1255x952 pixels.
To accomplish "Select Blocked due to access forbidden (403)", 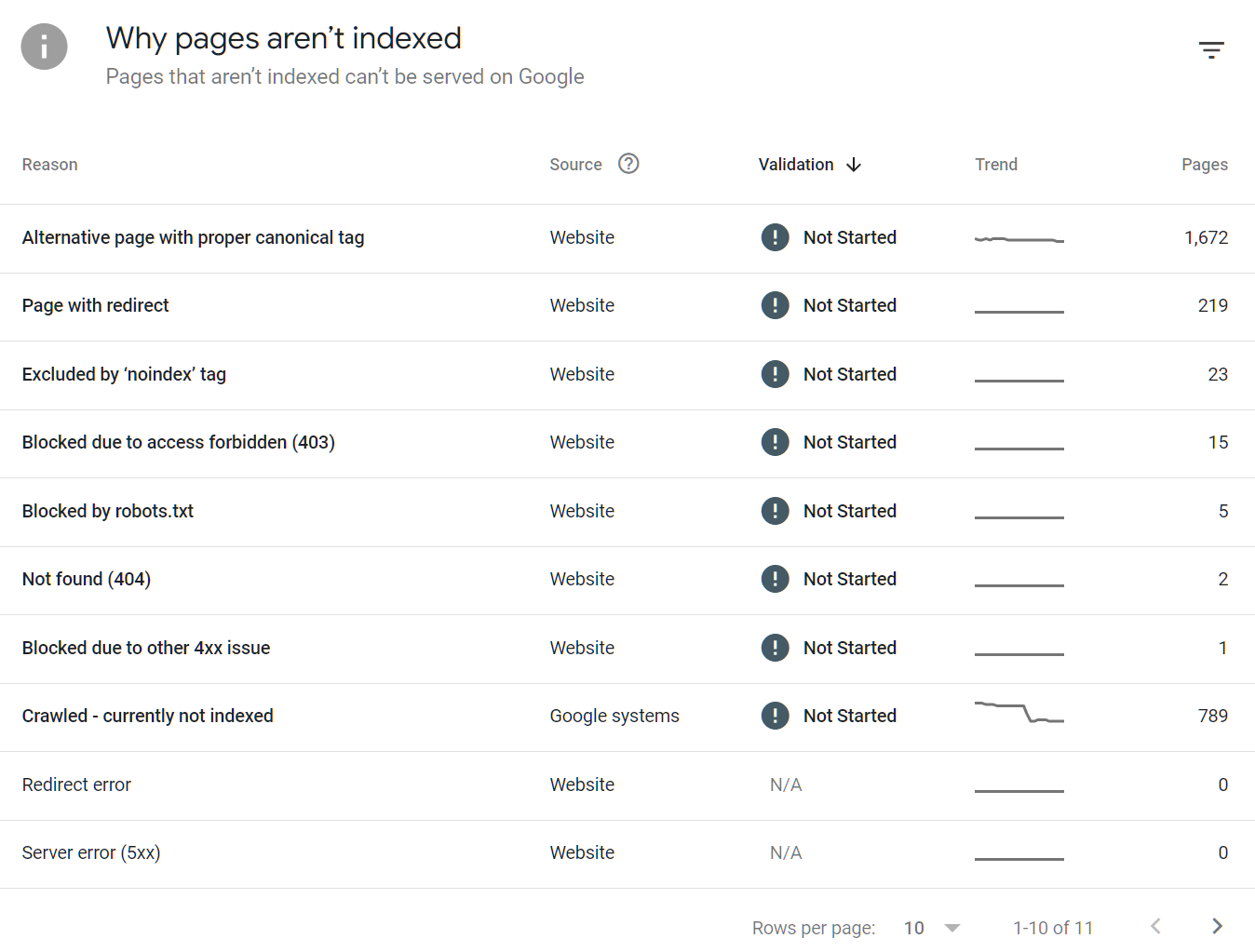I will click(178, 442).
